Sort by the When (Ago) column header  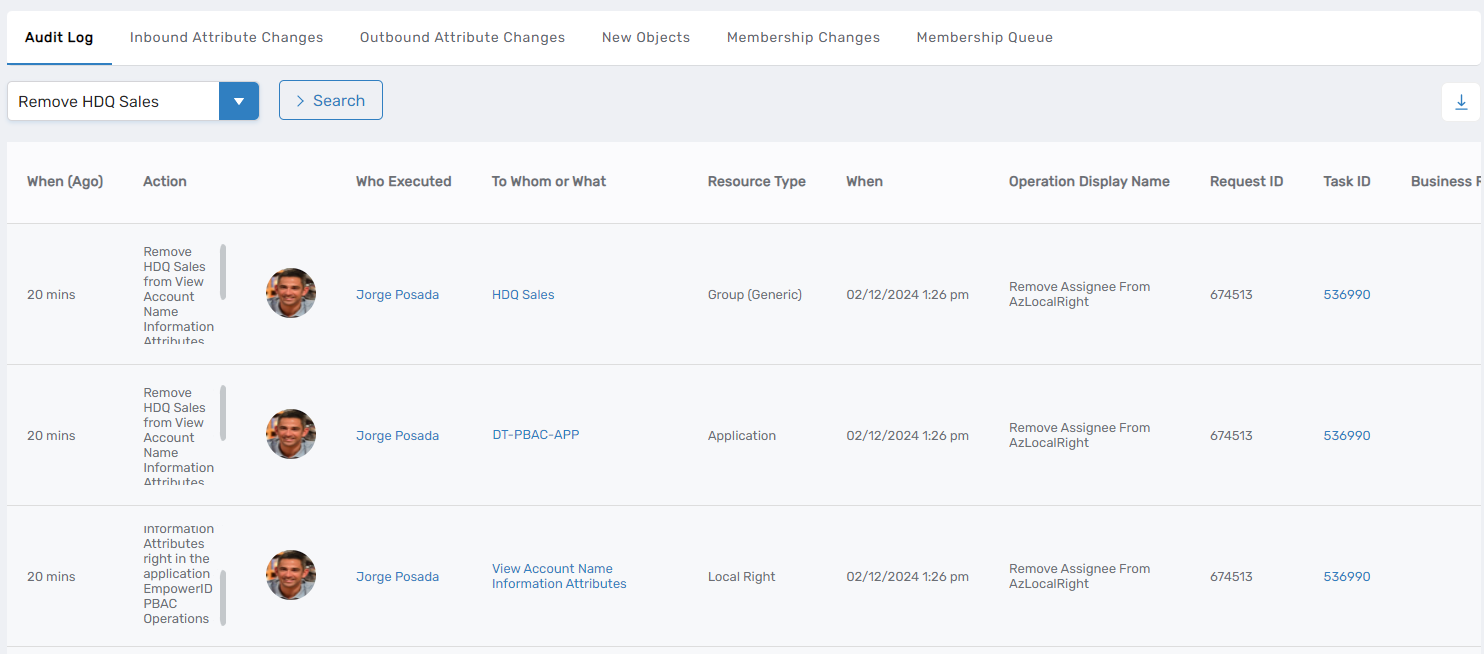pos(65,182)
